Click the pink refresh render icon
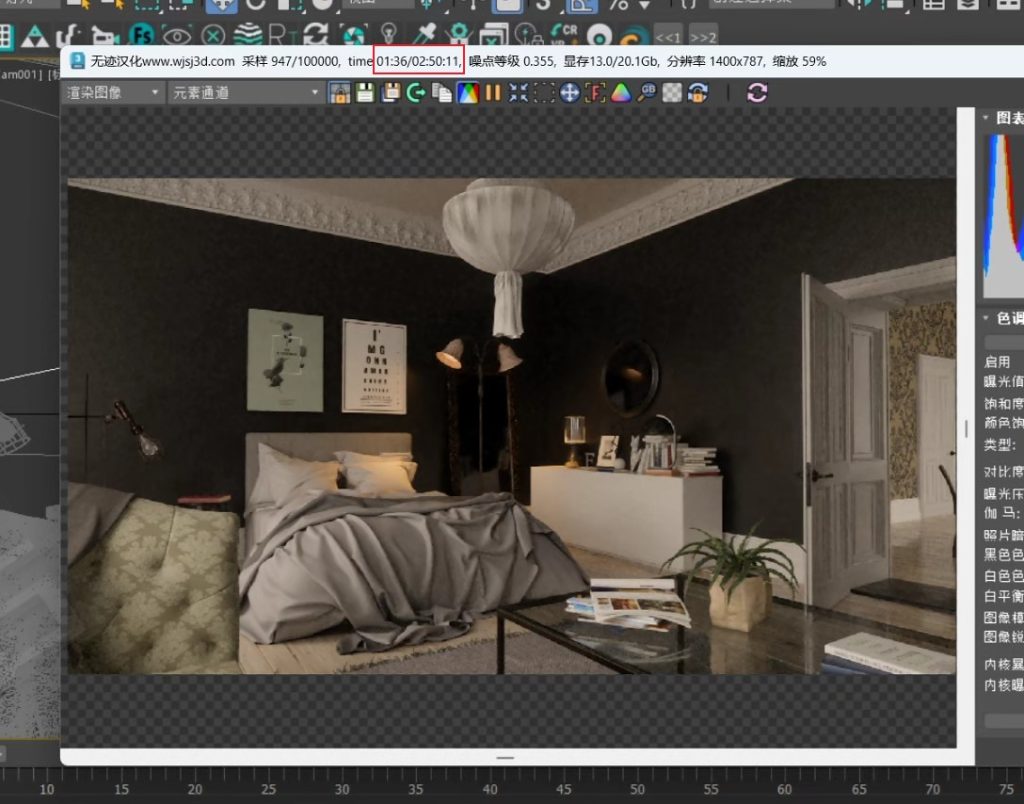This screenshot has height=804, width=1024. pyautogui.click(x=757, y=93)
